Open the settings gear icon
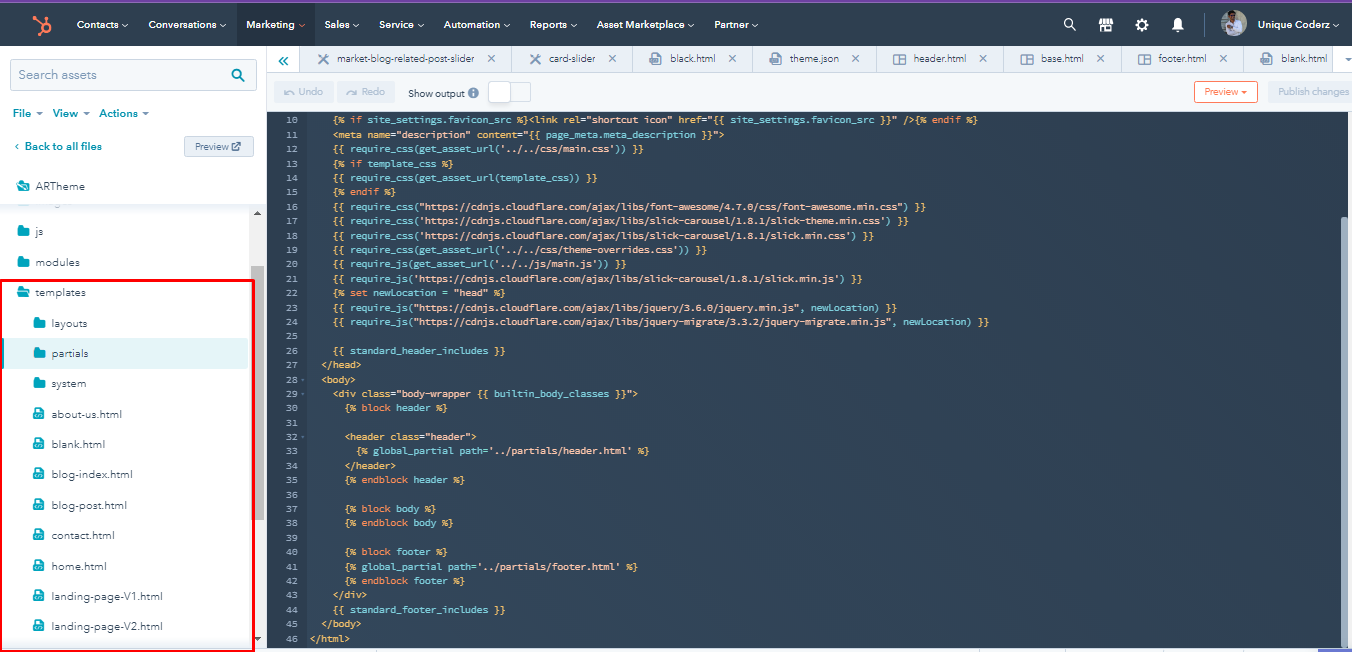This screenshot has height=652, width=1352. [x=1141, y=24]
